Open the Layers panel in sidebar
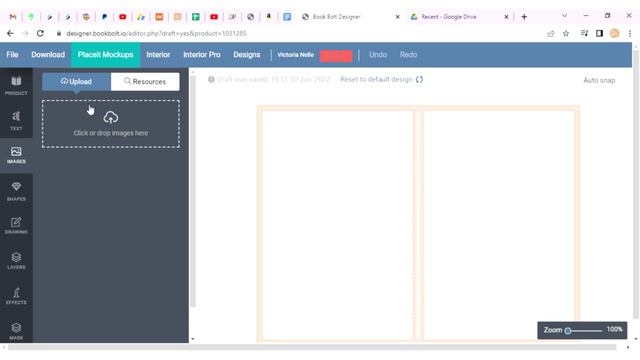The width and height of the screenshot is (640, 360). 16,261
